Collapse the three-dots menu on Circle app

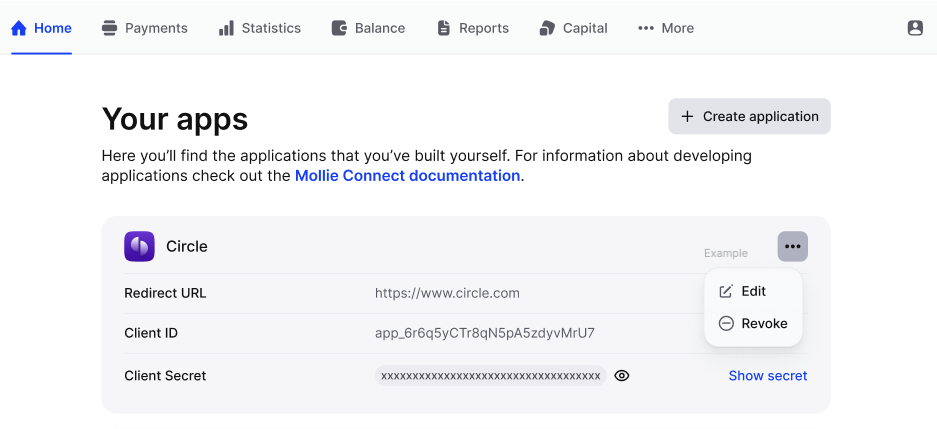(792, 246)
